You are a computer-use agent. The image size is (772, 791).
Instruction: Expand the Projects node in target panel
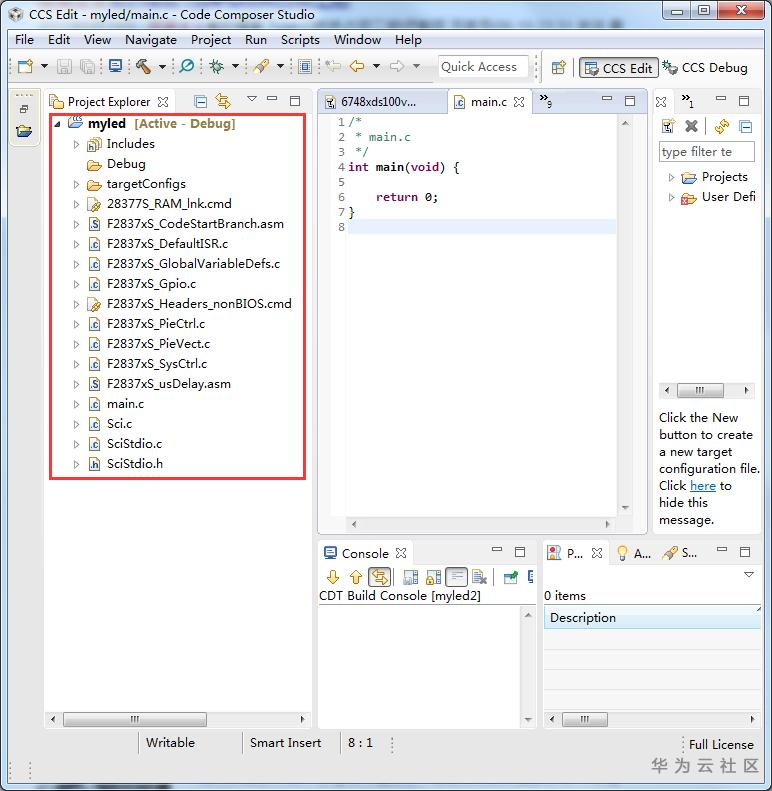(672, 178)
